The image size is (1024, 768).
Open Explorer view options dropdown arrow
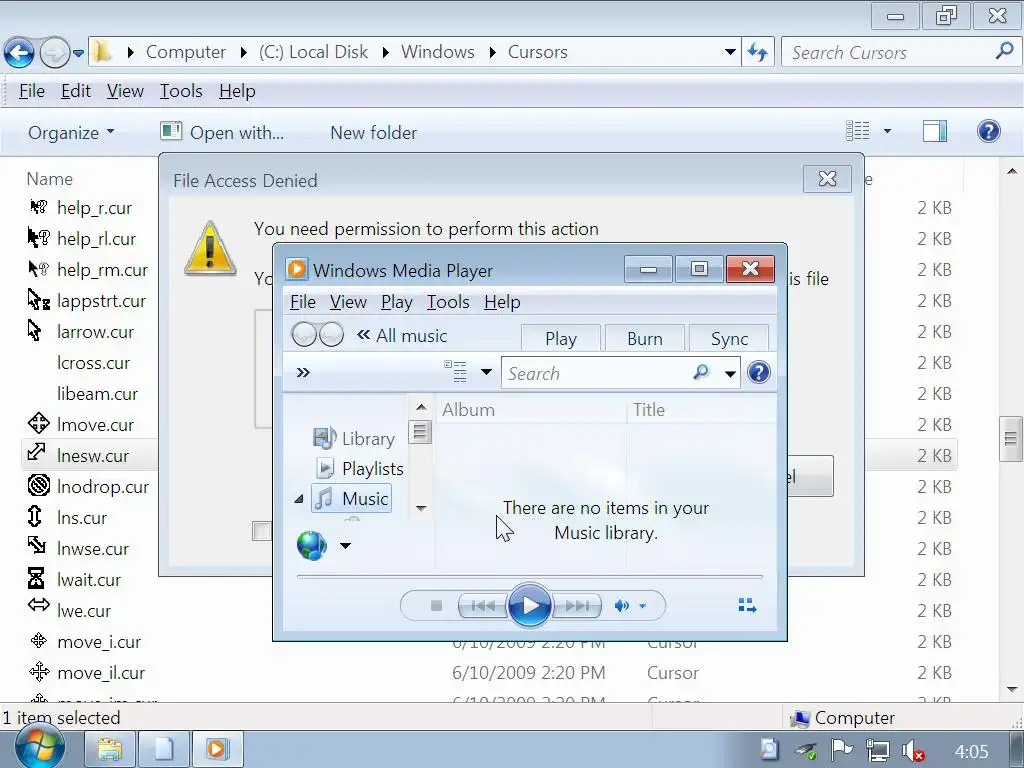coord(887,131)
